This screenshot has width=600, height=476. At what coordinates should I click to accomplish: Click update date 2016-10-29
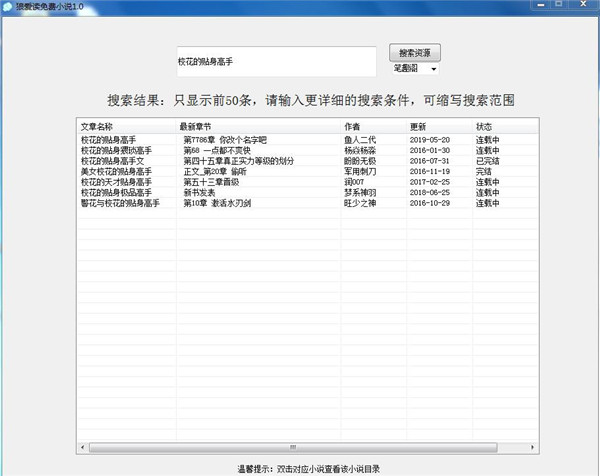tap(430, 203)
